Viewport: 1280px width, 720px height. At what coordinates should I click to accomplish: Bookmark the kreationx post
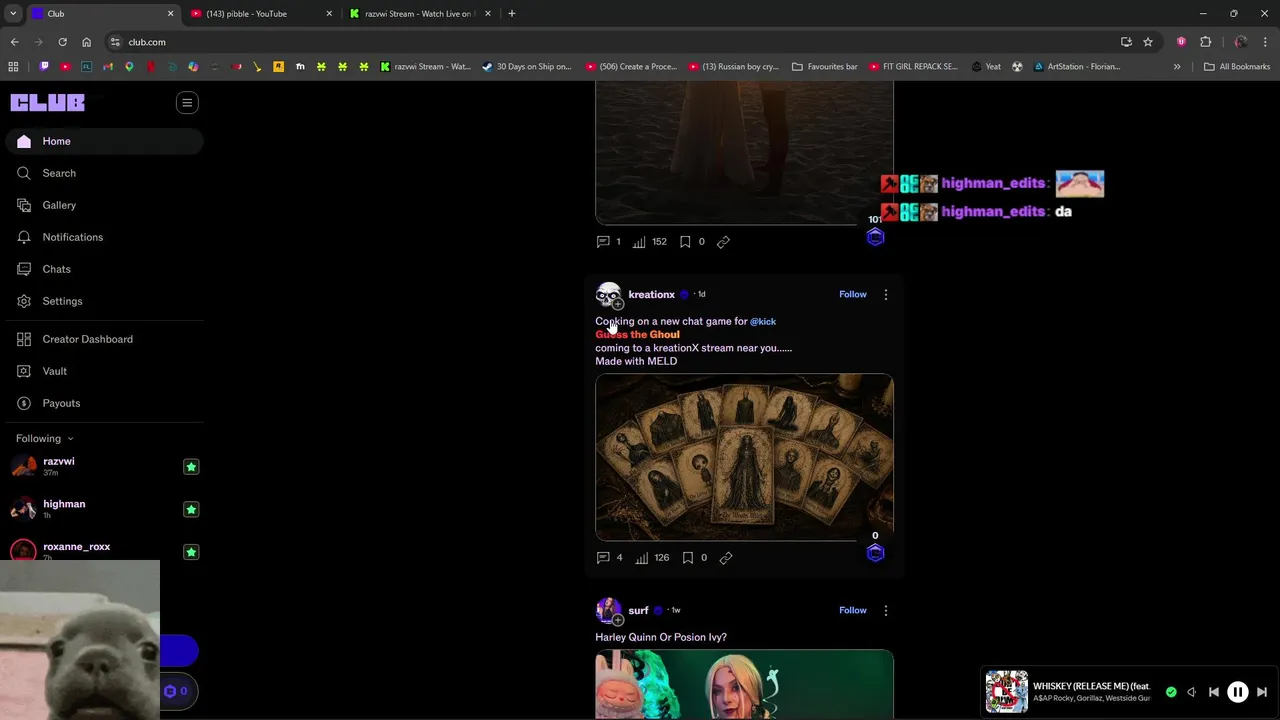coord(687,558)
